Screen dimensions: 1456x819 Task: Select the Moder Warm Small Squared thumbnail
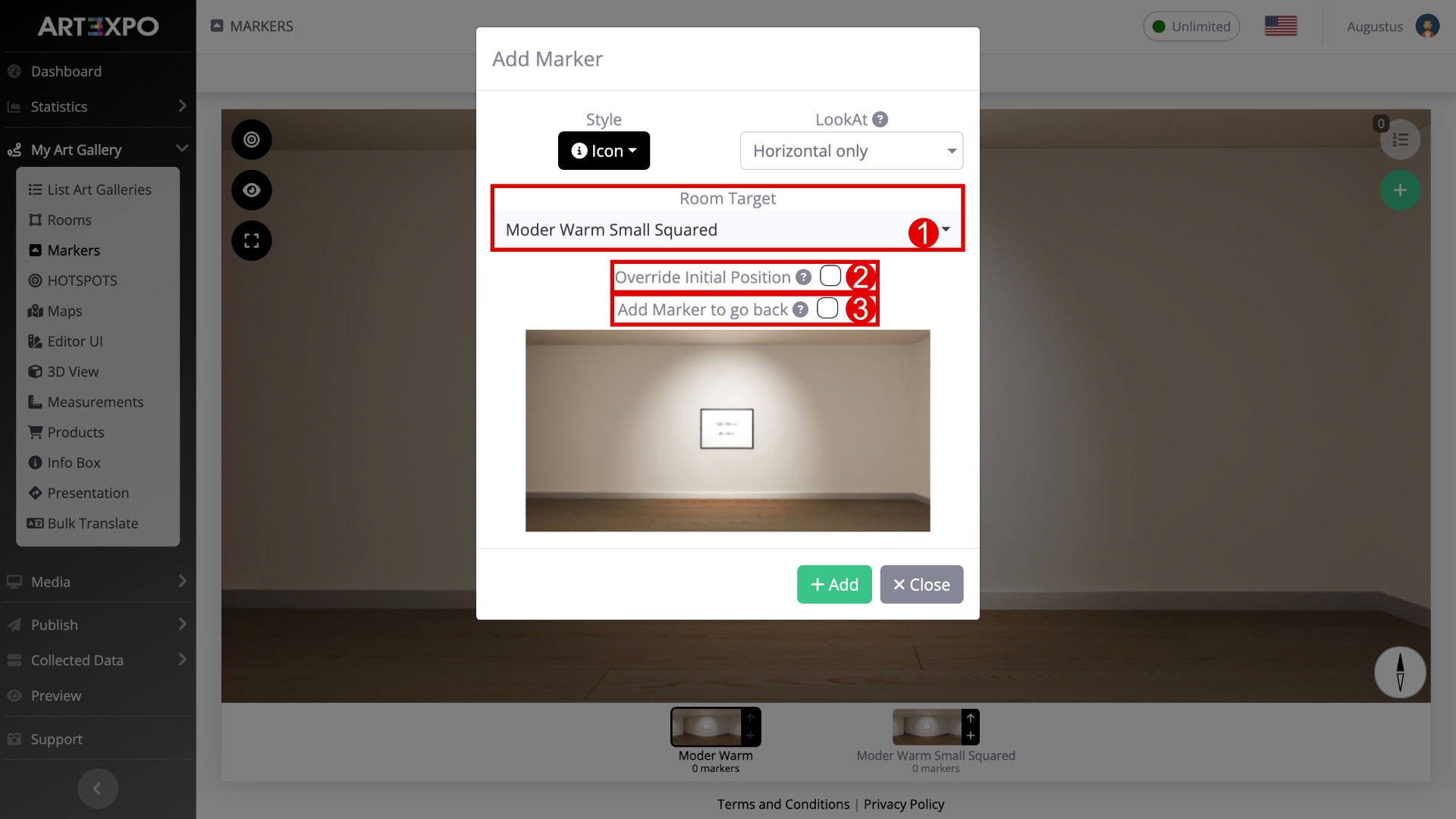(x=936, y=727)
